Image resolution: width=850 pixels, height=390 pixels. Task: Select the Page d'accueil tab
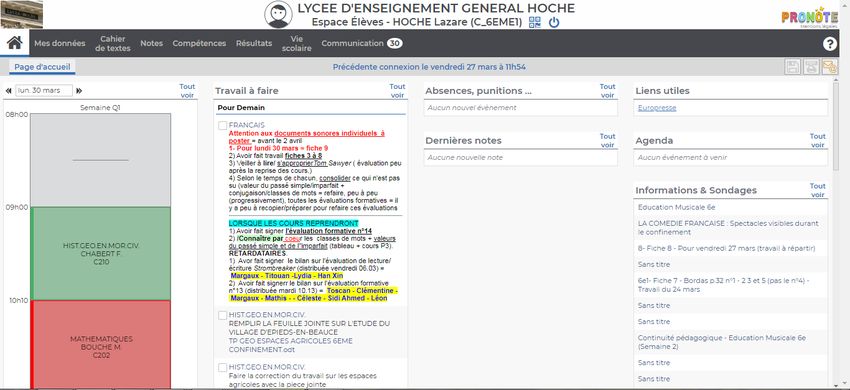coord(42,67)
